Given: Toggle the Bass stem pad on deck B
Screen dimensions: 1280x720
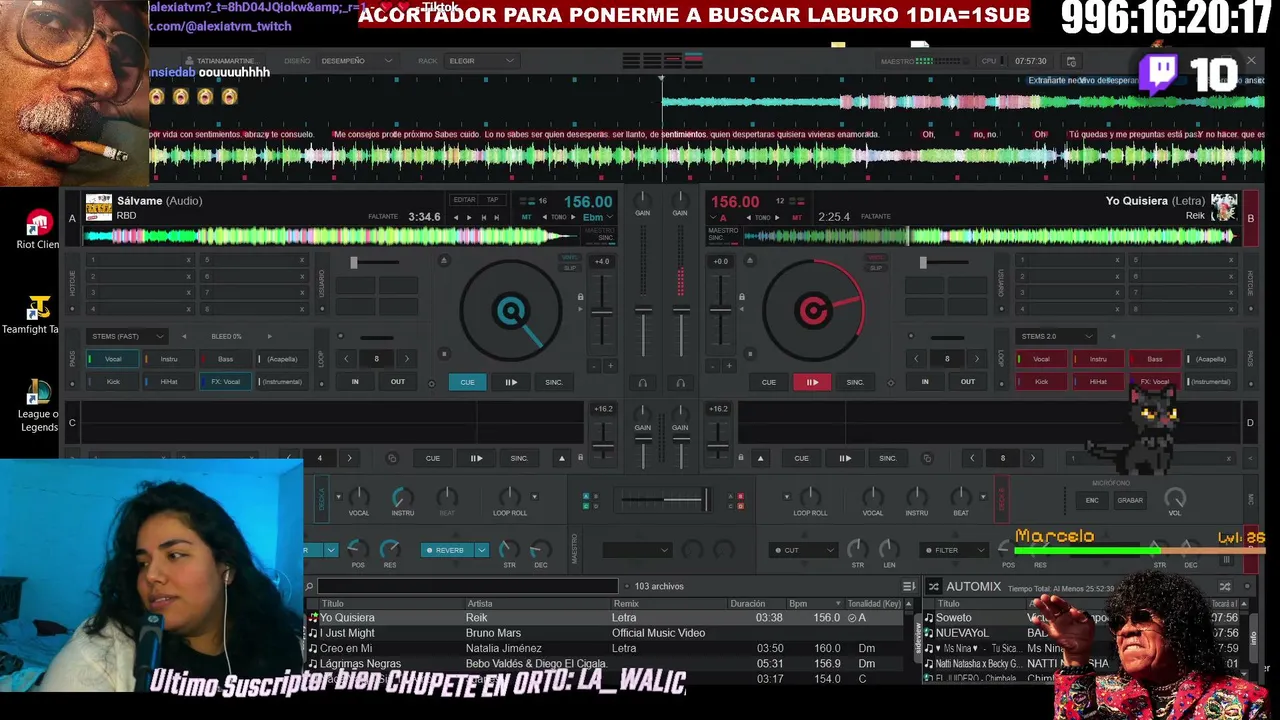Looking at the screenshot, I should point(1154,359).
